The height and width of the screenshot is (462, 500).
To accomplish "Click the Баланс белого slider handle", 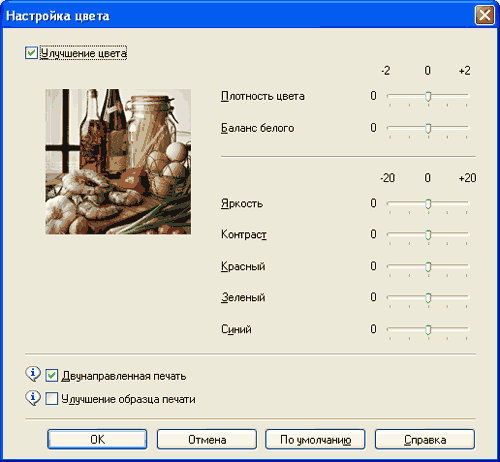I will point(428,128).
